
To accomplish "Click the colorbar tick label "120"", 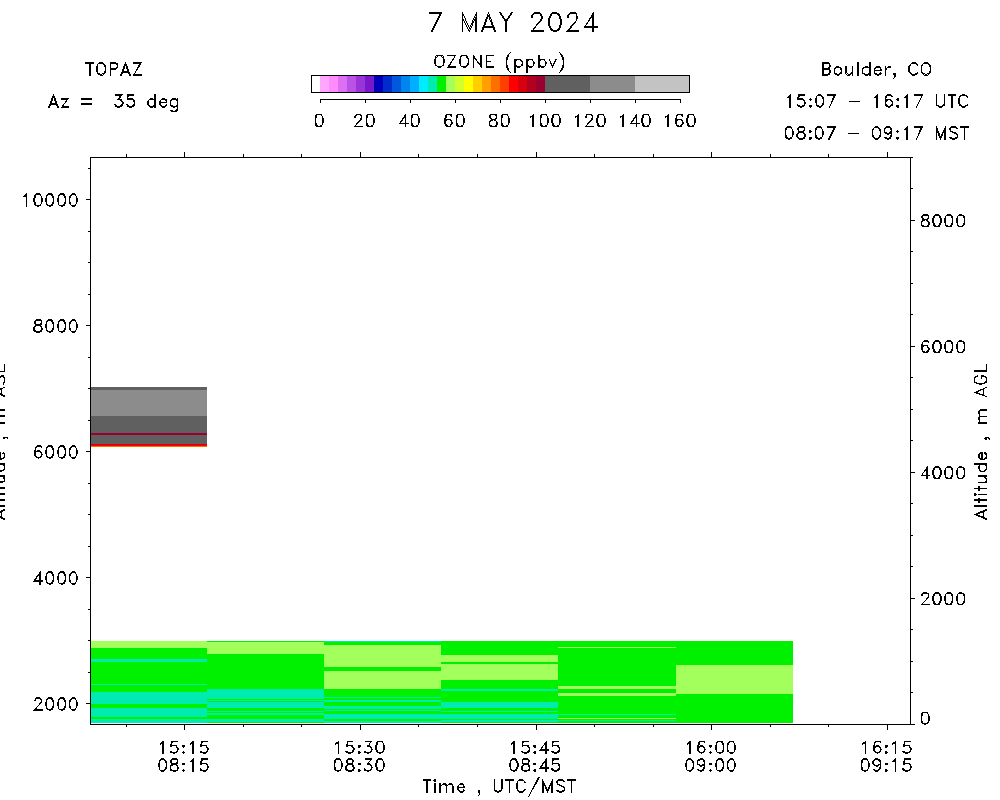I will tap(589, 121).
